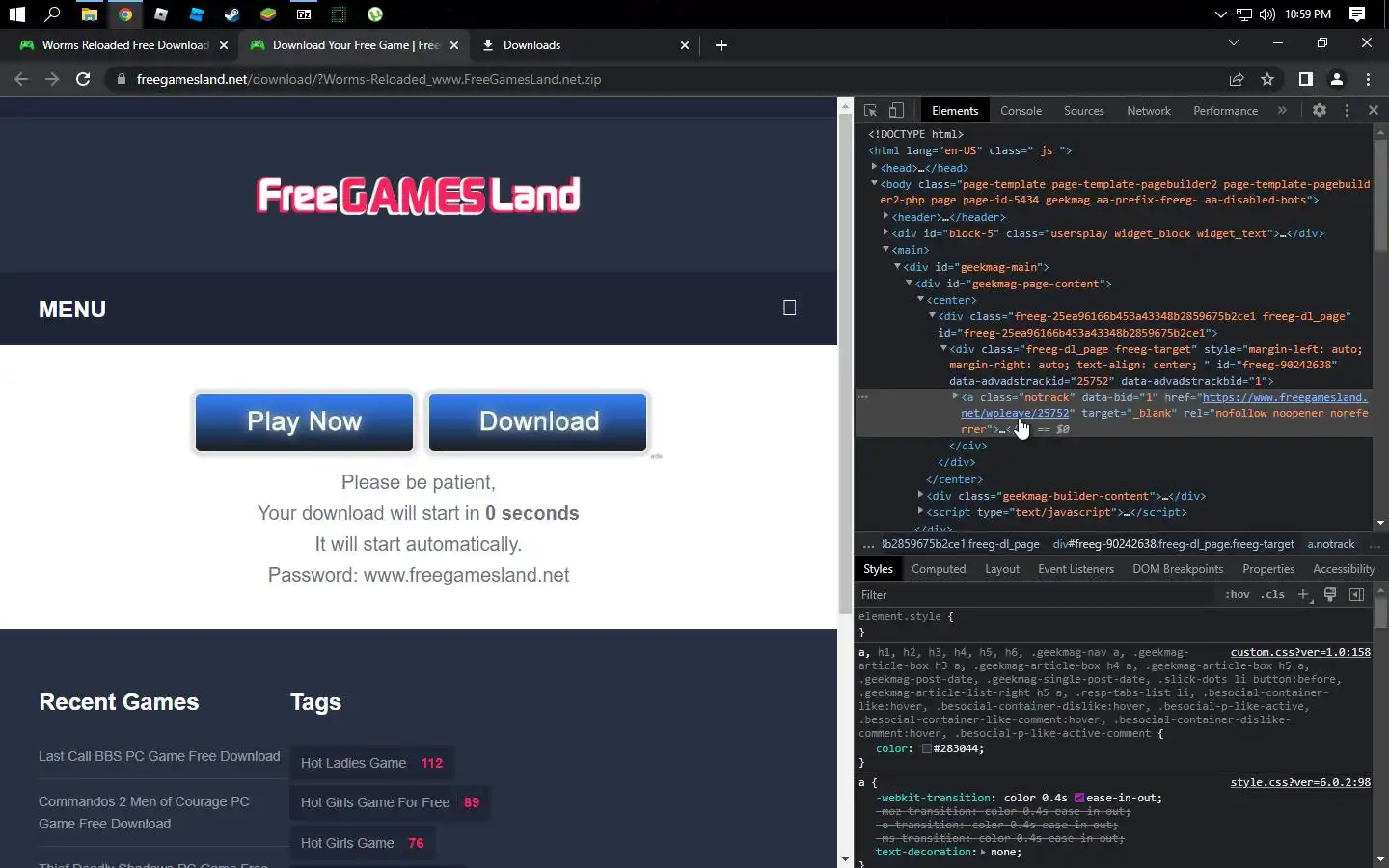Image resolution: width=1389 pixels, height=868 pixels.
Task: Click the blue Download button
Action: [x=538, y=421]
